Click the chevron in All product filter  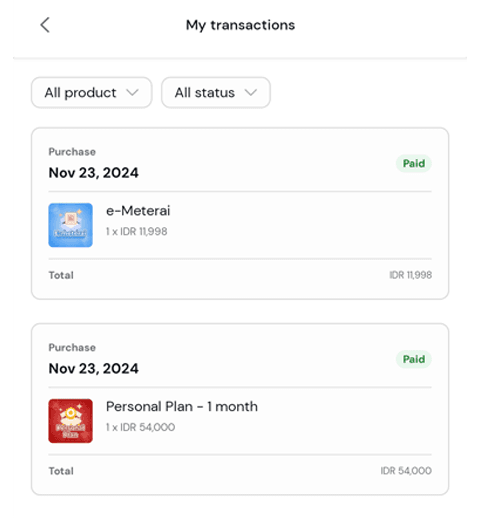[x=132, y=93]
